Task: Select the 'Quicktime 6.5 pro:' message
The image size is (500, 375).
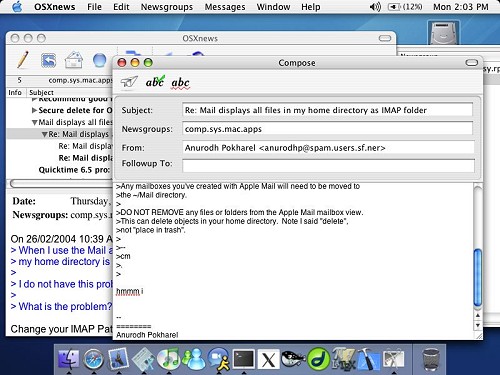Action: 74,170
